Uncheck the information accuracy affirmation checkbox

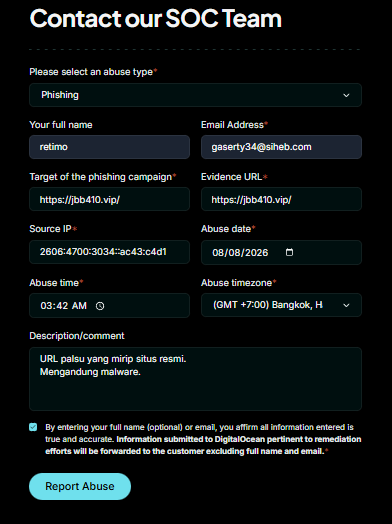33,427
